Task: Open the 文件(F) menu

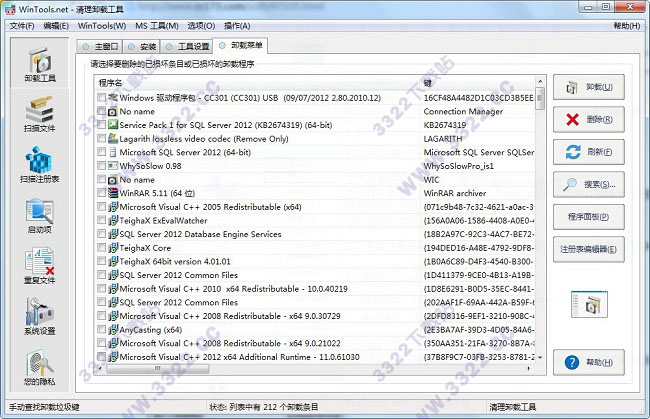Action: 22,26
